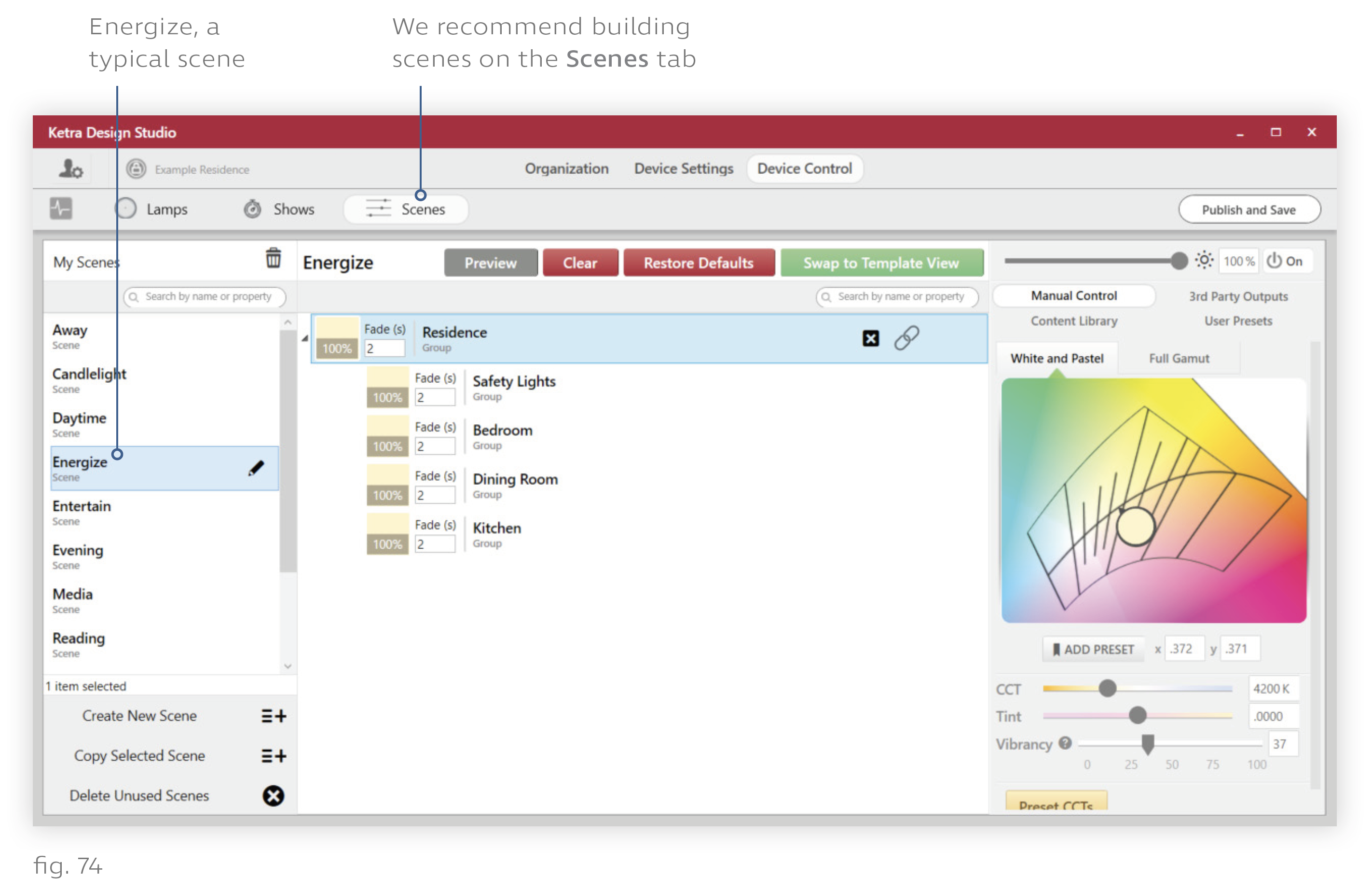Click the Tint slider handle

[x=1138, y=715]
